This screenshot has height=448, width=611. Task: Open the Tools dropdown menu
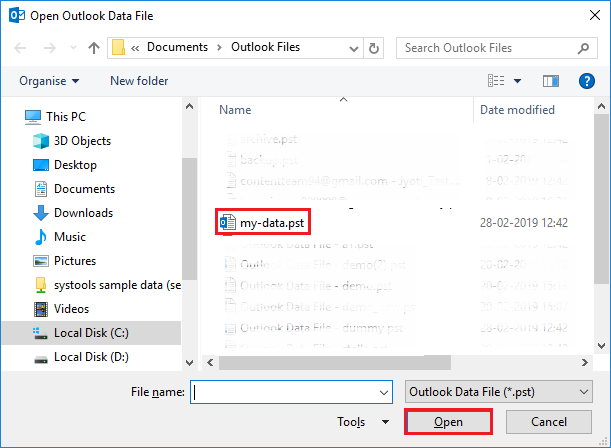click(x=363, y=422)
